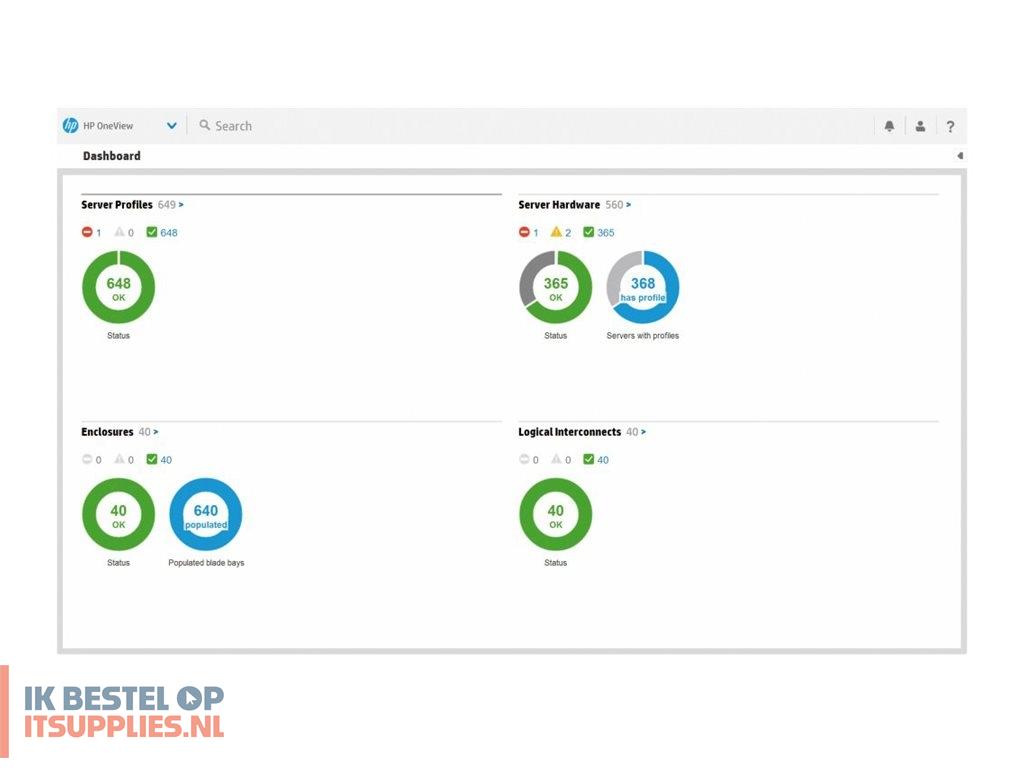Image resolution: width=1024 pixels, height=768 pixels.
Task: Click the 40 OK Enclosures status donut
Action: pyautogui.click(x=118, y=515)
